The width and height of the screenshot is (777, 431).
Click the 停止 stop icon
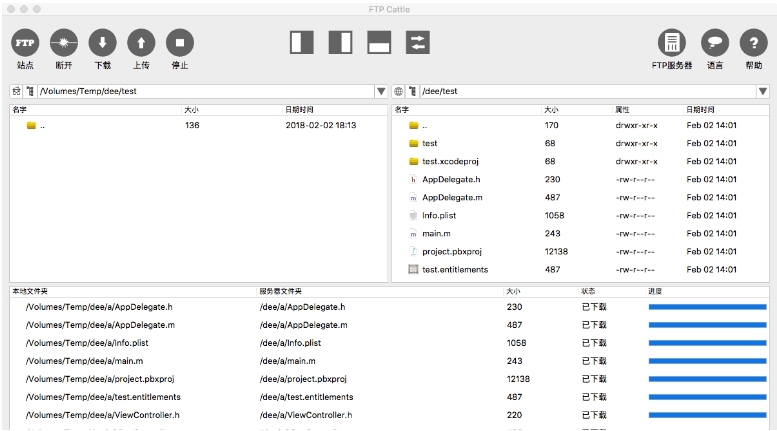click(180, 42)
